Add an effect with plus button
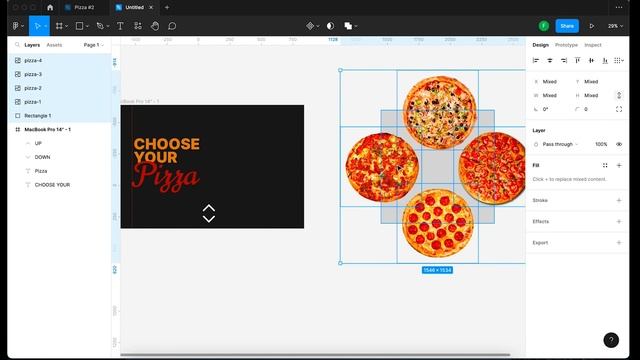The height and width of the screenshot is (360, 640). 619,221
